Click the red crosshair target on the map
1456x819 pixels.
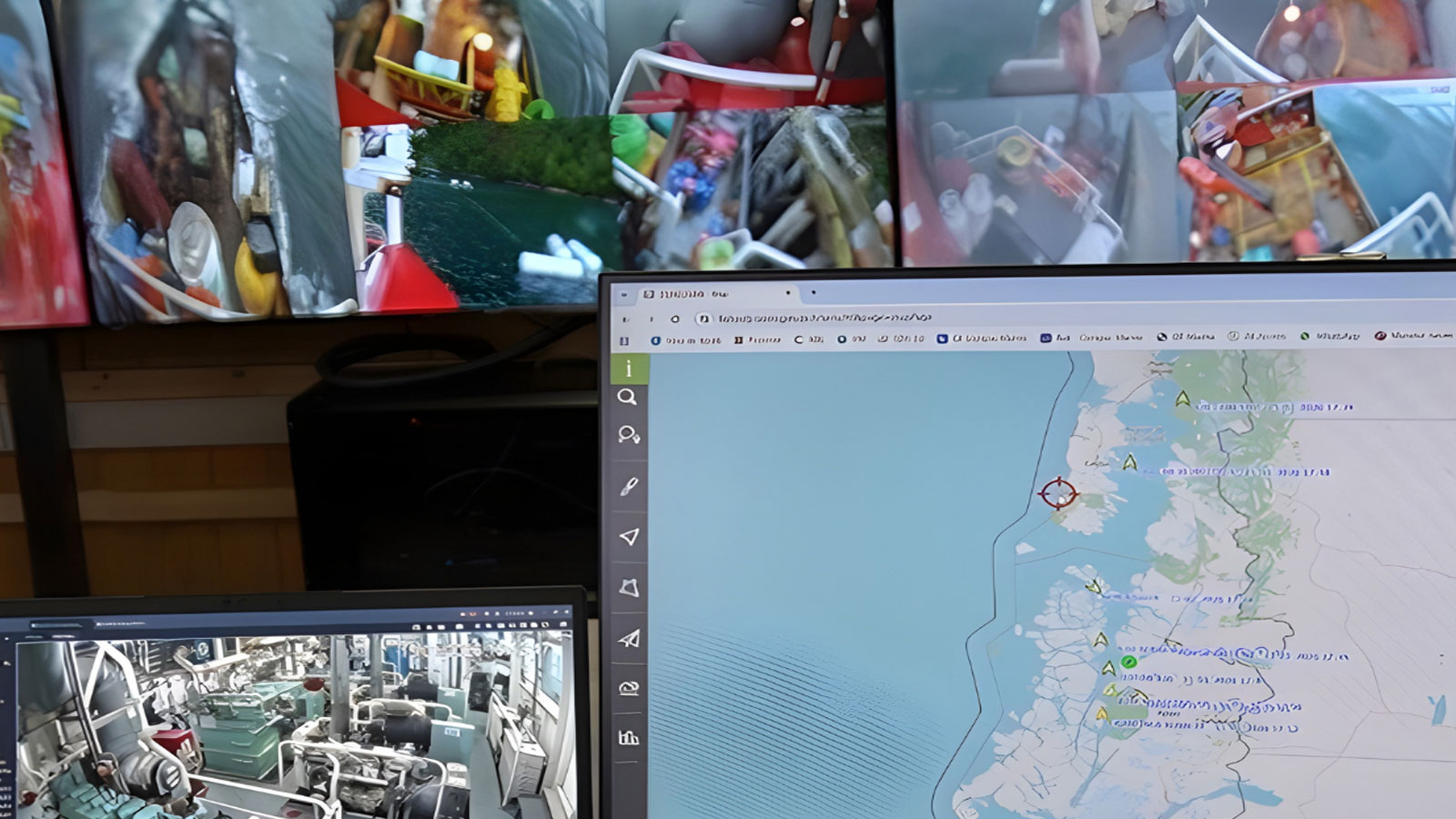(x=1057, y=493)
